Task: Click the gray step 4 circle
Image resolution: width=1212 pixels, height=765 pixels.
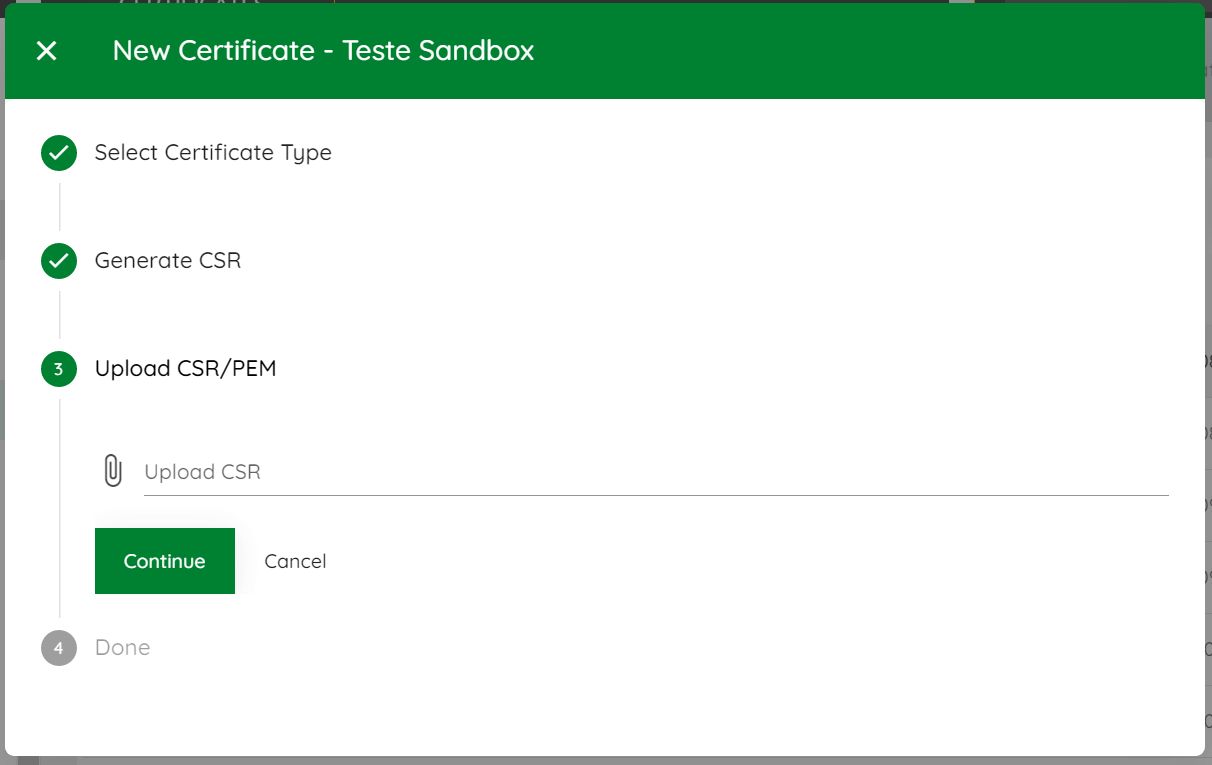Action: [59, 648]
